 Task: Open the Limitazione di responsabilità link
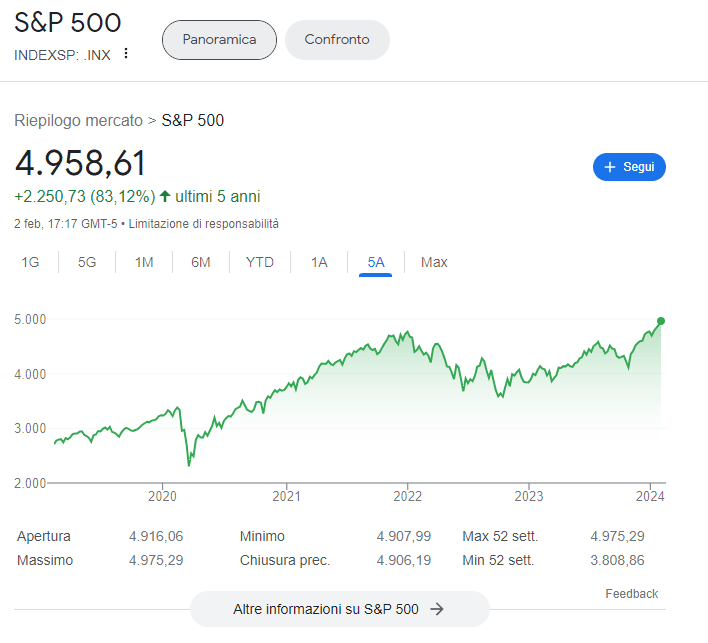204,224
